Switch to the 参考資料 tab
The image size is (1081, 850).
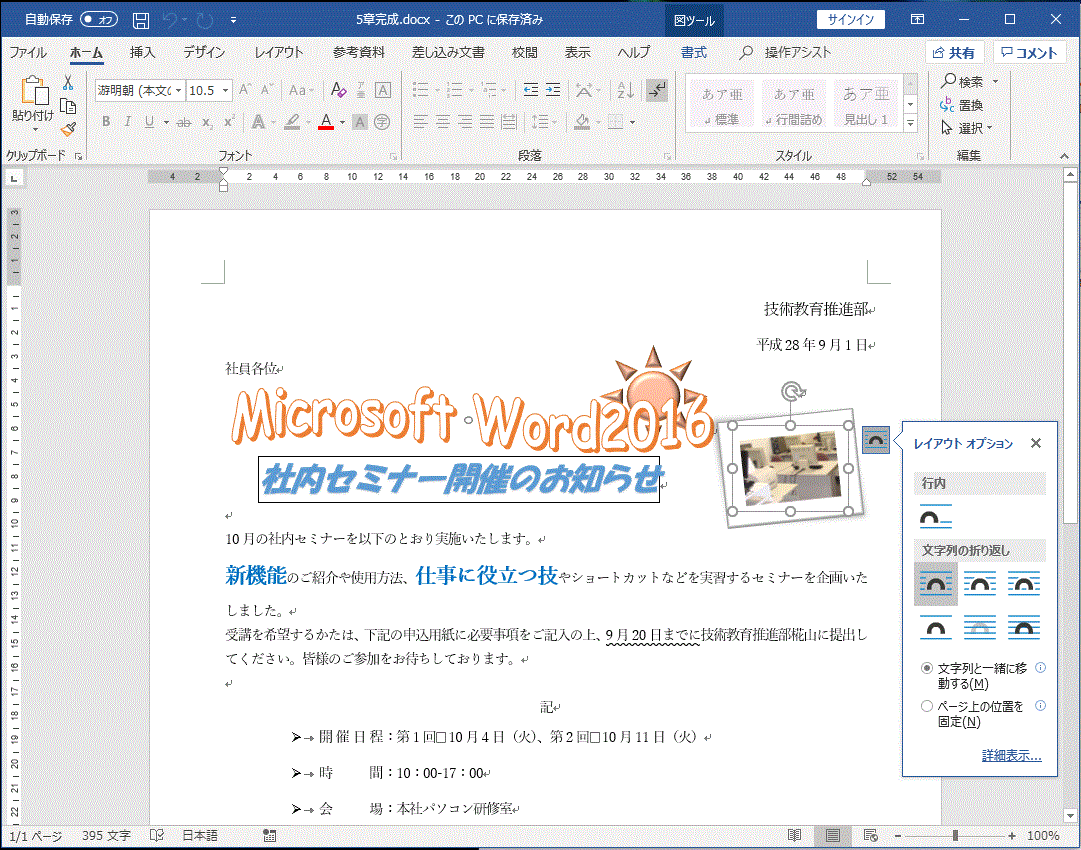point(358,52)
